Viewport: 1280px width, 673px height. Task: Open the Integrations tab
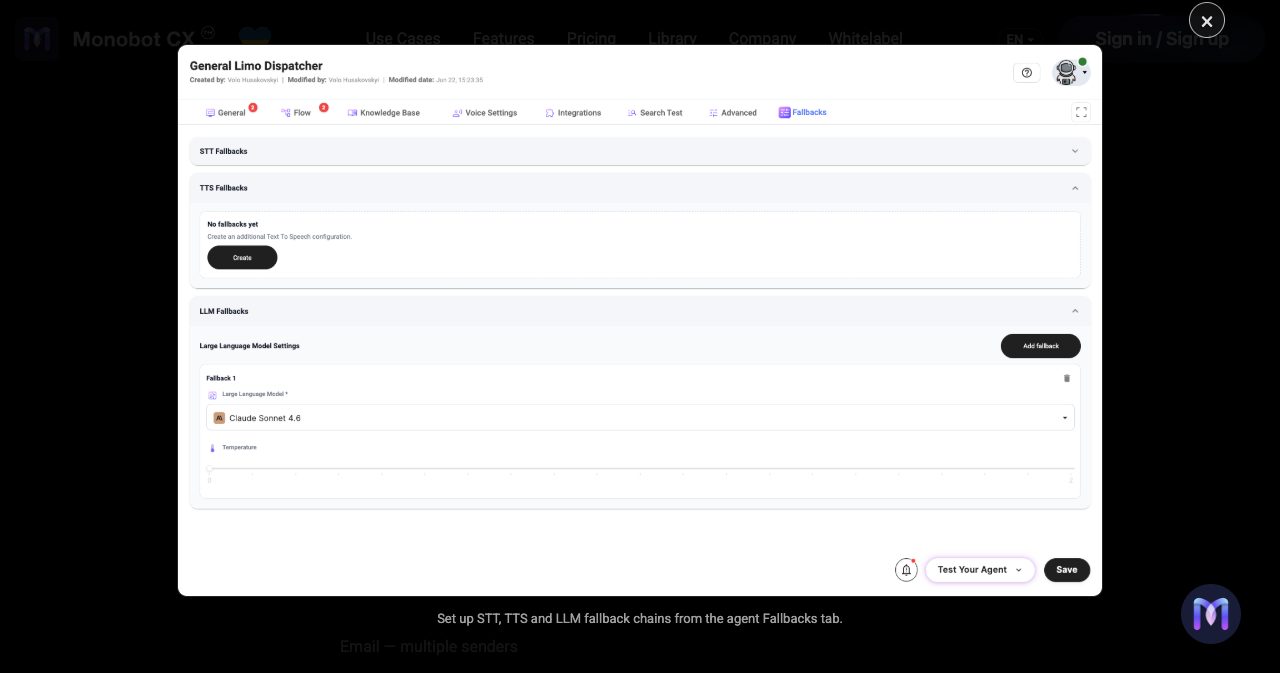click(573, 113)
